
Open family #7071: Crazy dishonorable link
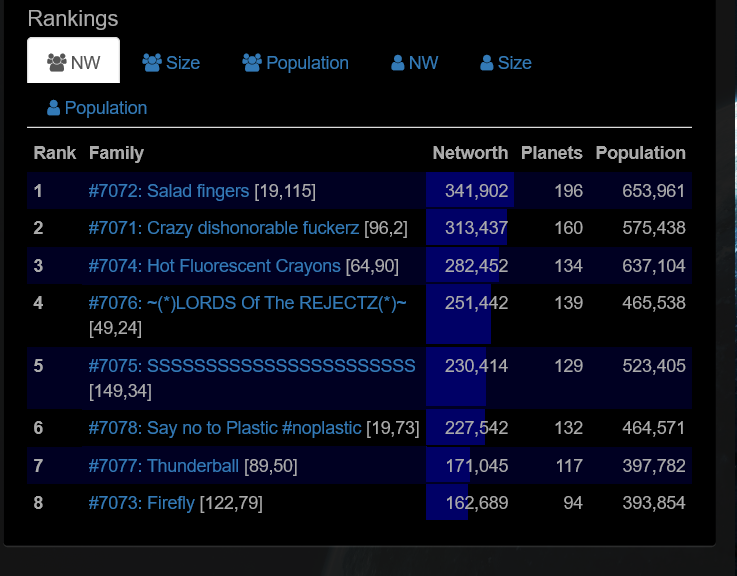(223, 228)
